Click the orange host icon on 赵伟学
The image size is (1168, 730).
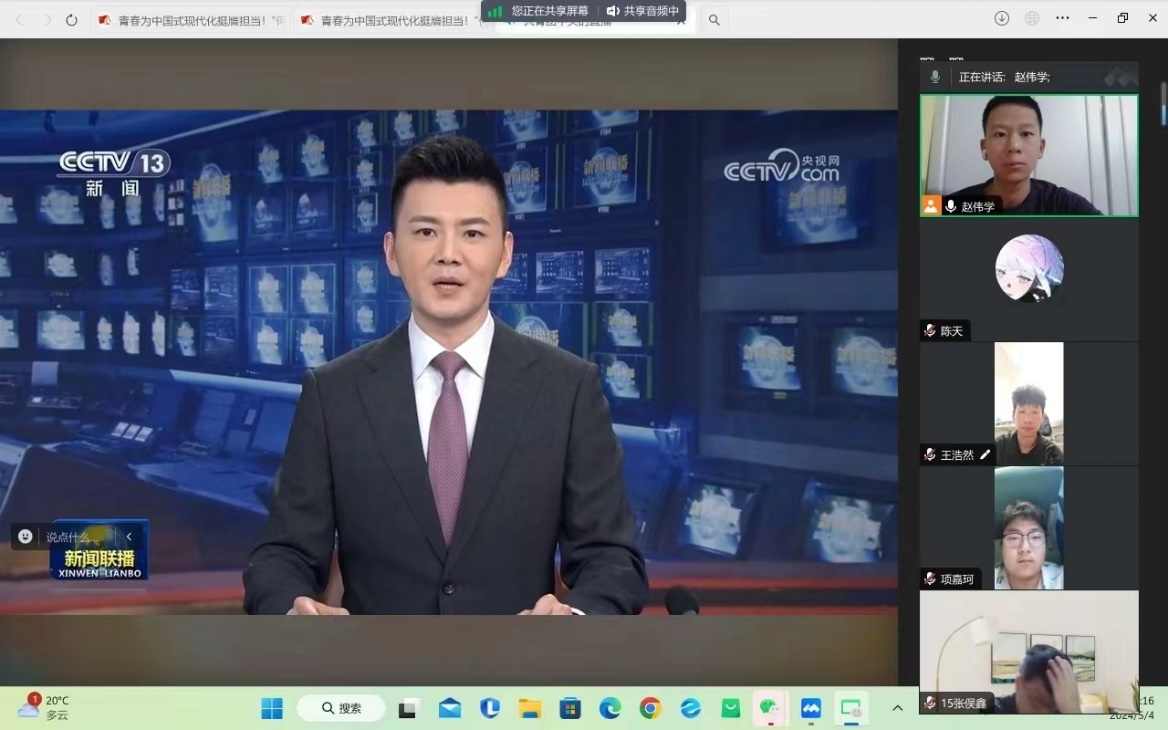pos(931,206)
